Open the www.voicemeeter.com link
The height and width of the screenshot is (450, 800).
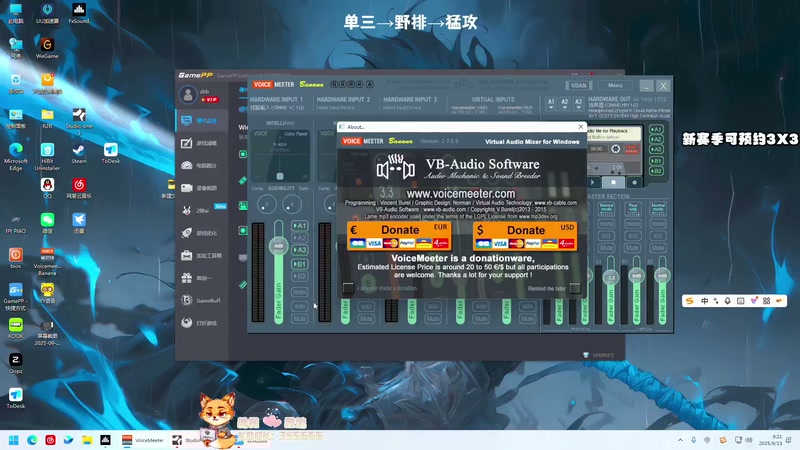pyautogui.click(x=460, y=194)
